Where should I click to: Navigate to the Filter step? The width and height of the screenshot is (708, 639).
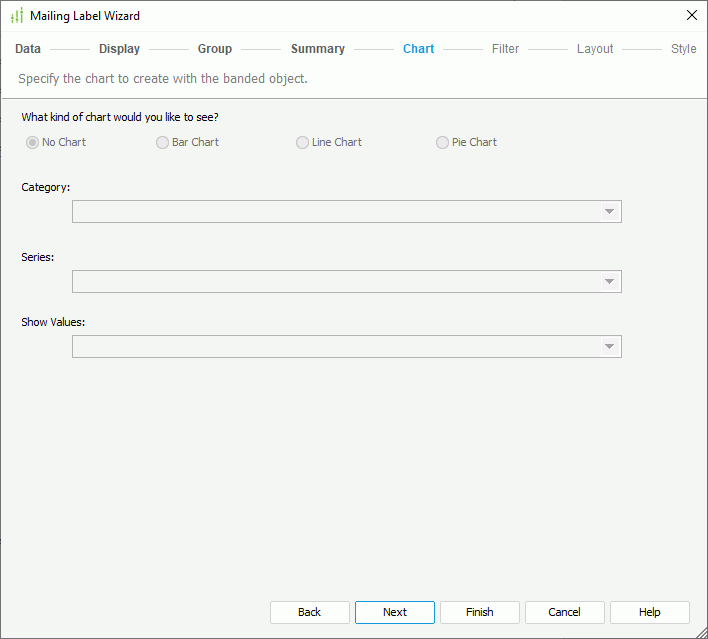[505, 49]
